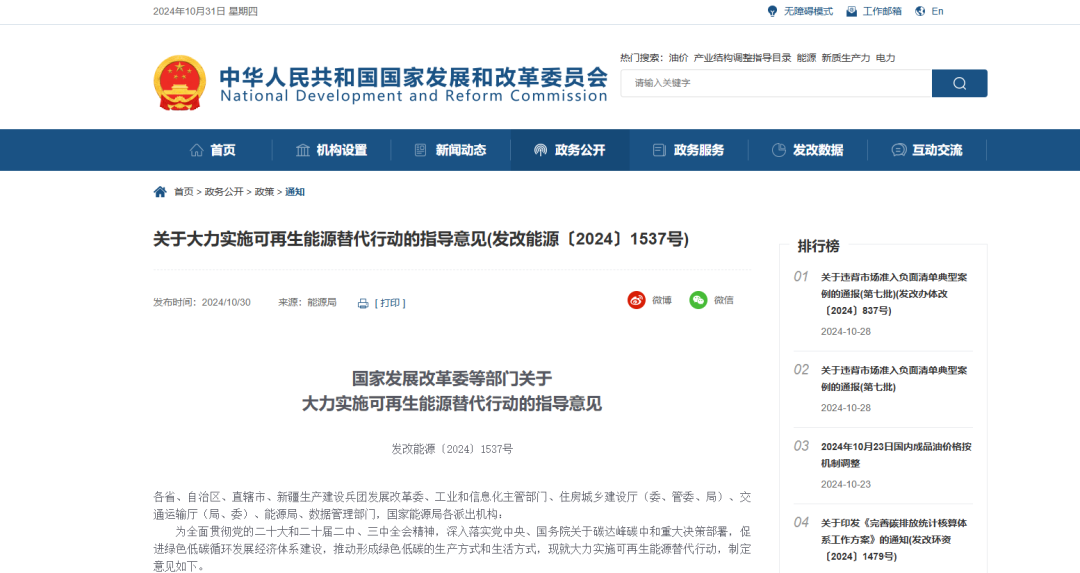Click hot search term 油价
Screen dimensions: 1080x573
[678, 58]
